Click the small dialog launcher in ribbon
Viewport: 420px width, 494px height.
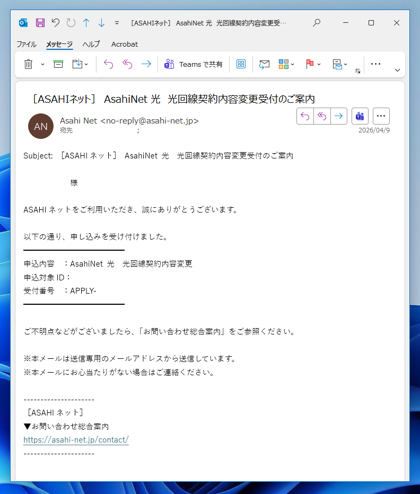point(358,71)
